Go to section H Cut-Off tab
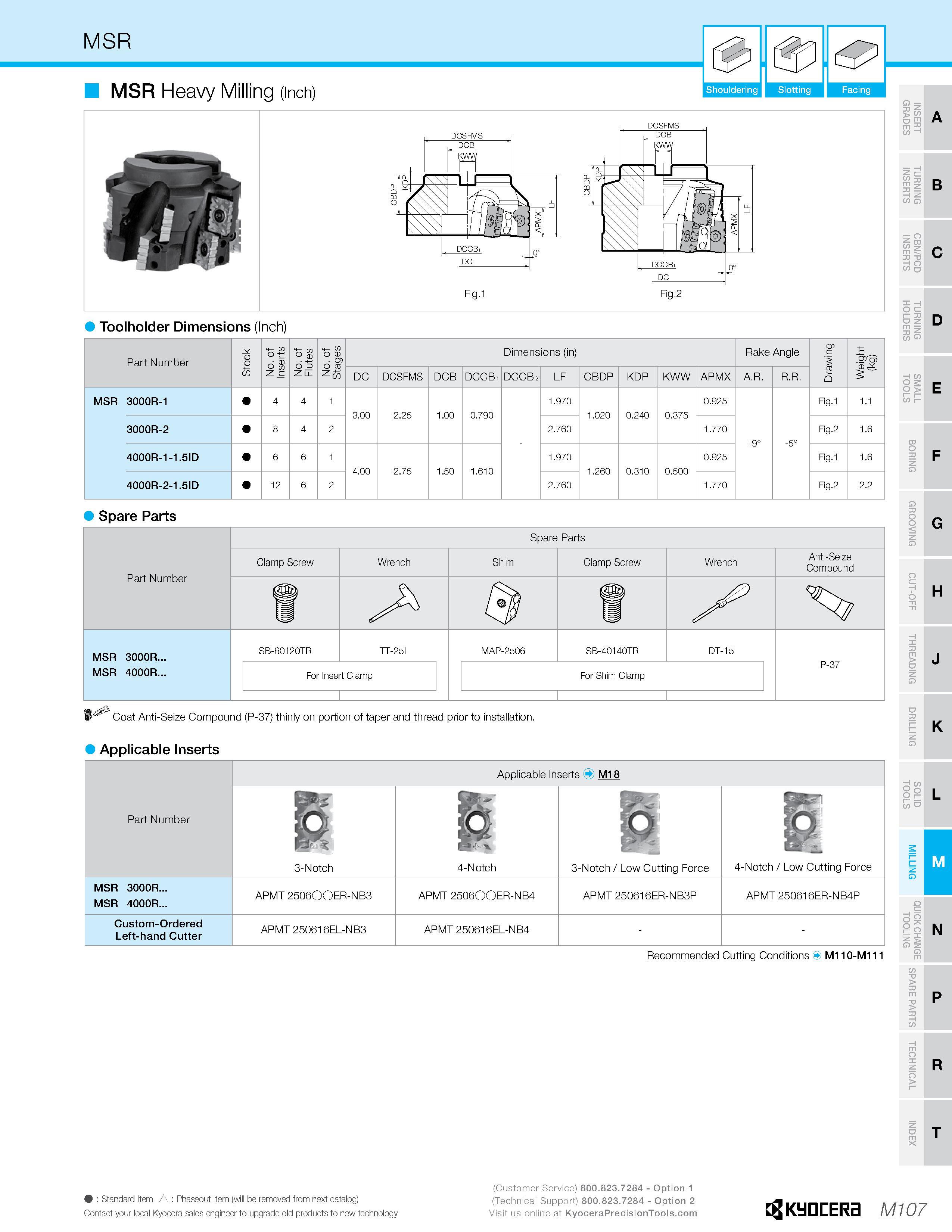This screenshot has height=1232, width=952. pos(925,591)
